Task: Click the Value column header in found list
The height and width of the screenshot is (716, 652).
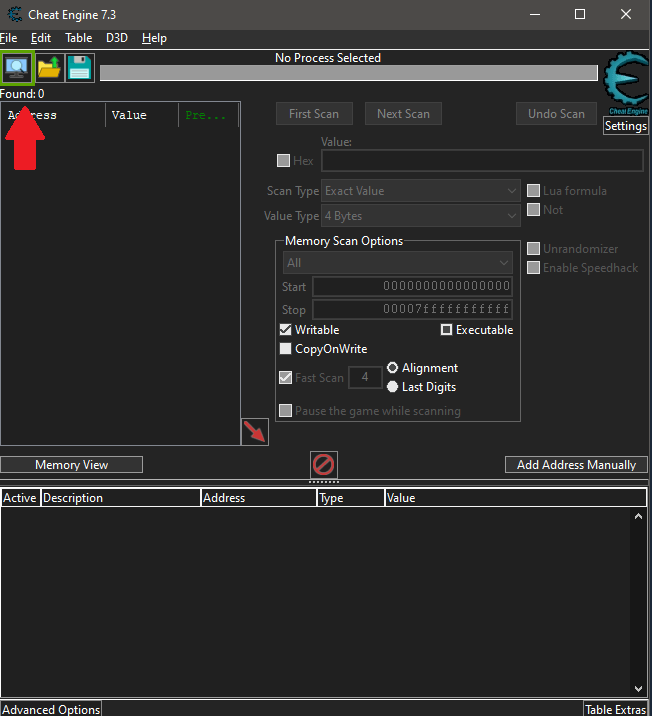Action: (x=142, y=115)
